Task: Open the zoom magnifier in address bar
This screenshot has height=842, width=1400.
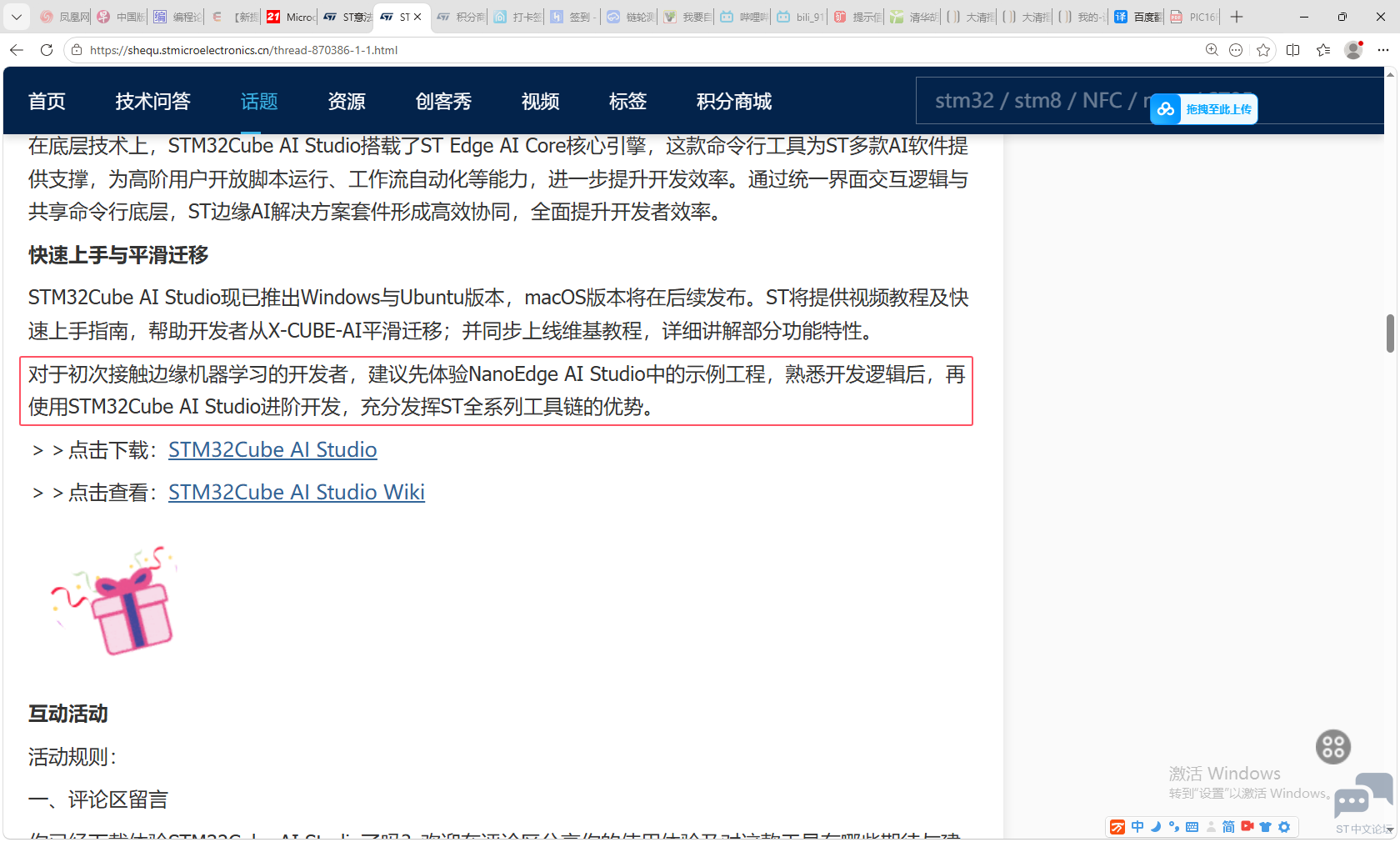Action: [1212, 50]
